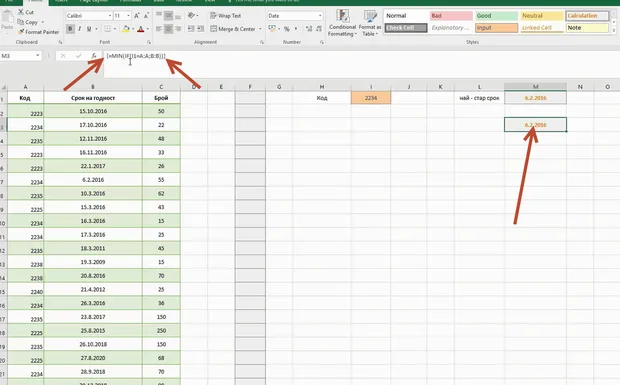This screenshot has height=385, width=620.
Task: Apply the Good cell style
Action: coord(496,16)
